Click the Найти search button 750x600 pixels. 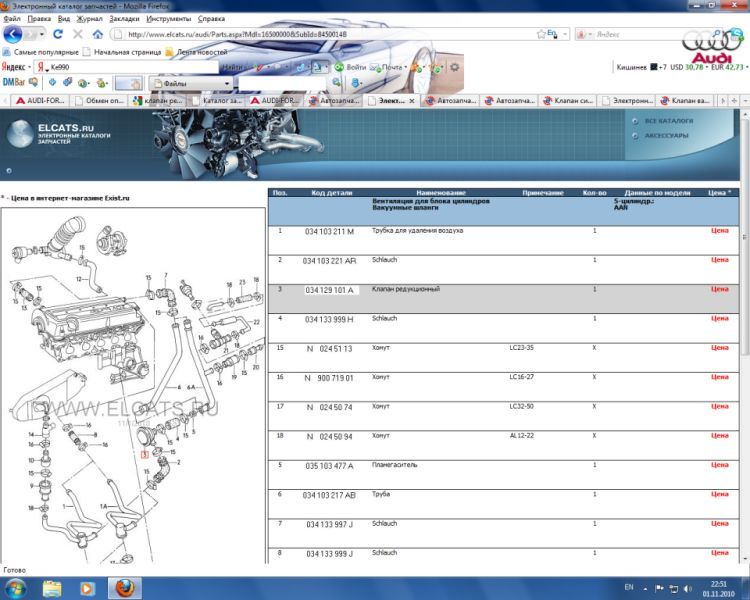232,67
